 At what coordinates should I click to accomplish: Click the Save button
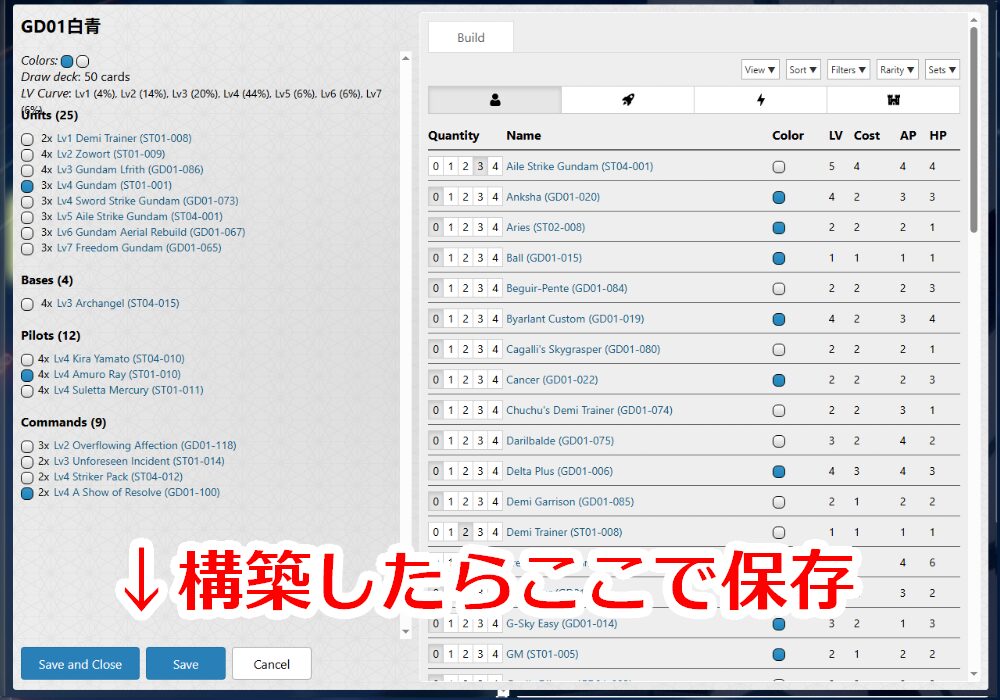pyautogui.click(x=186, y=664)
